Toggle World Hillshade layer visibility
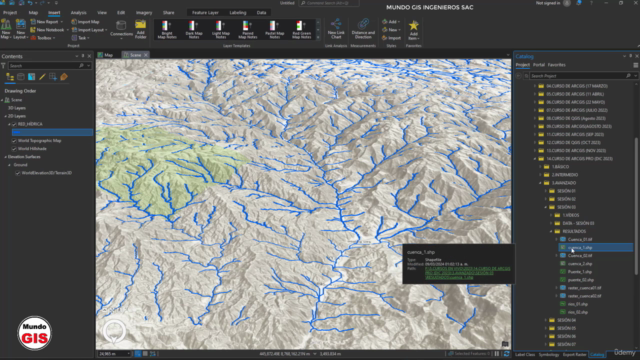Viewport: 640px width, 360px height. [x=14, y=149]
